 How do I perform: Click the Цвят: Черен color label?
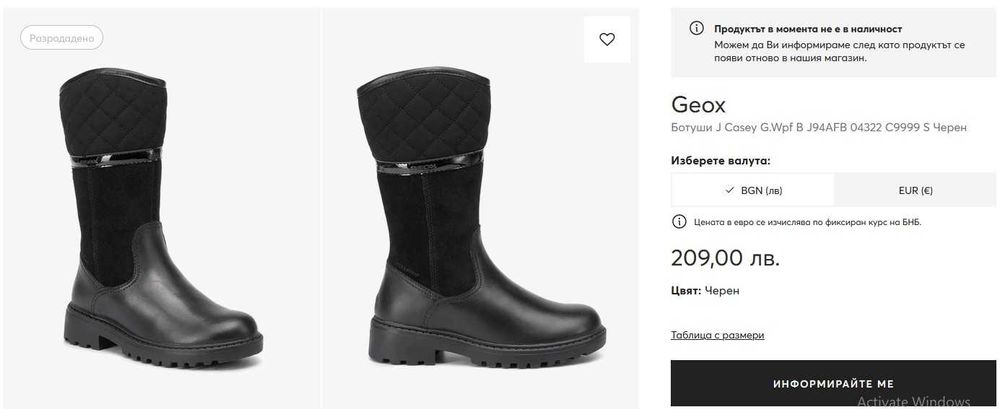[x=705, y=291]
